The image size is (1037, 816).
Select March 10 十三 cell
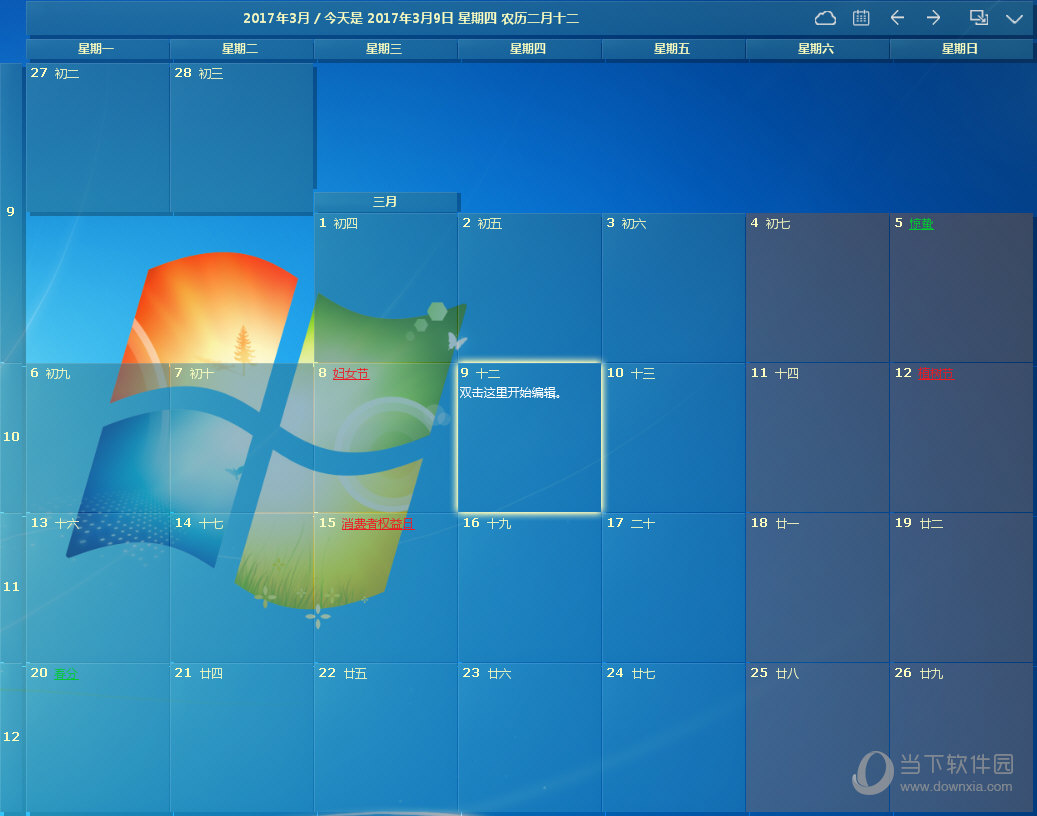tap(673, 438)
